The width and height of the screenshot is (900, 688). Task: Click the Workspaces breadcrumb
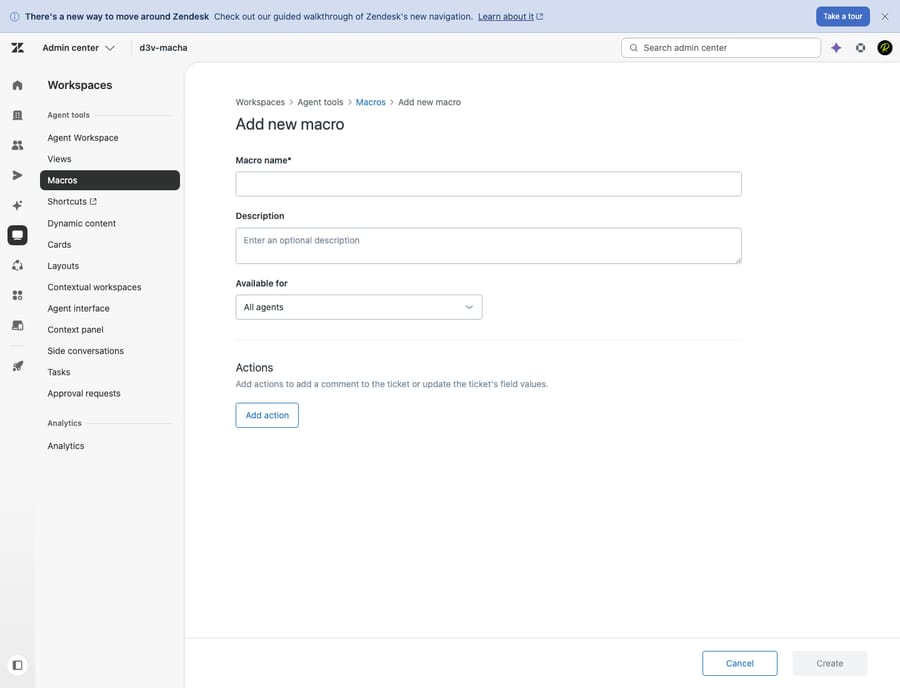[260, 102]
